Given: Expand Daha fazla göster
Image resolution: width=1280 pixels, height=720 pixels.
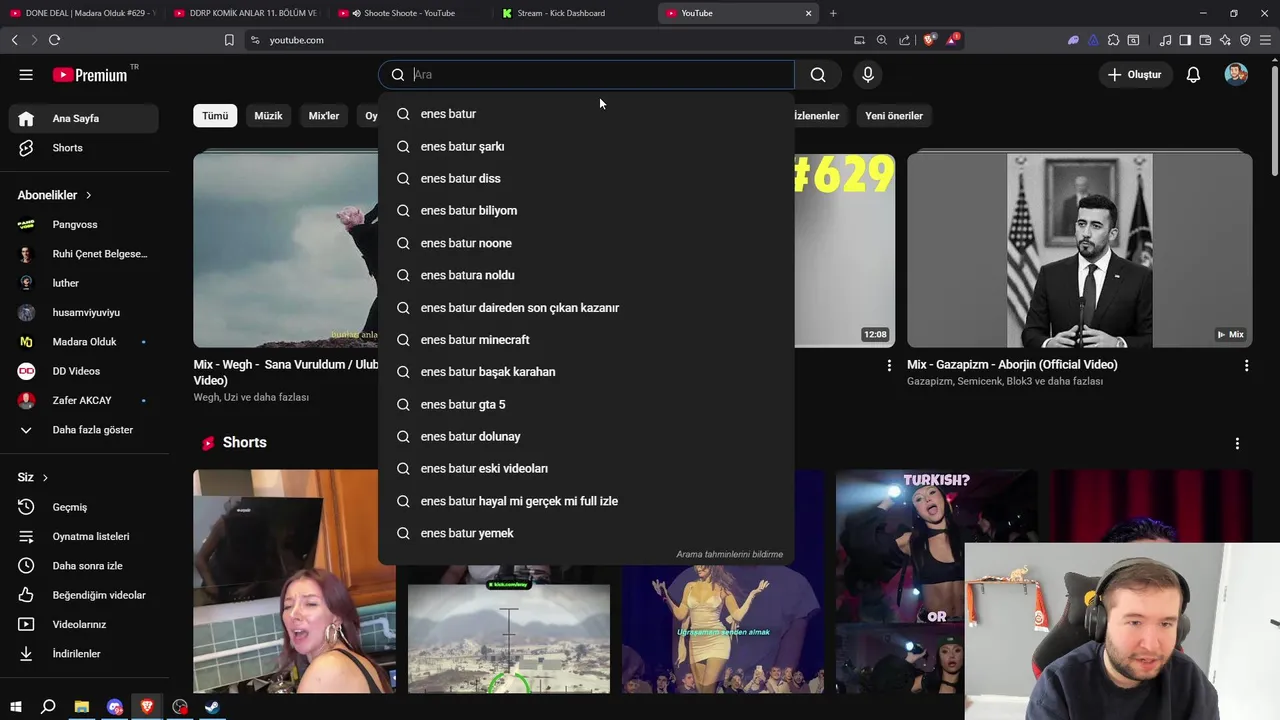Looking at the screenshot, I should click(84, 430).
